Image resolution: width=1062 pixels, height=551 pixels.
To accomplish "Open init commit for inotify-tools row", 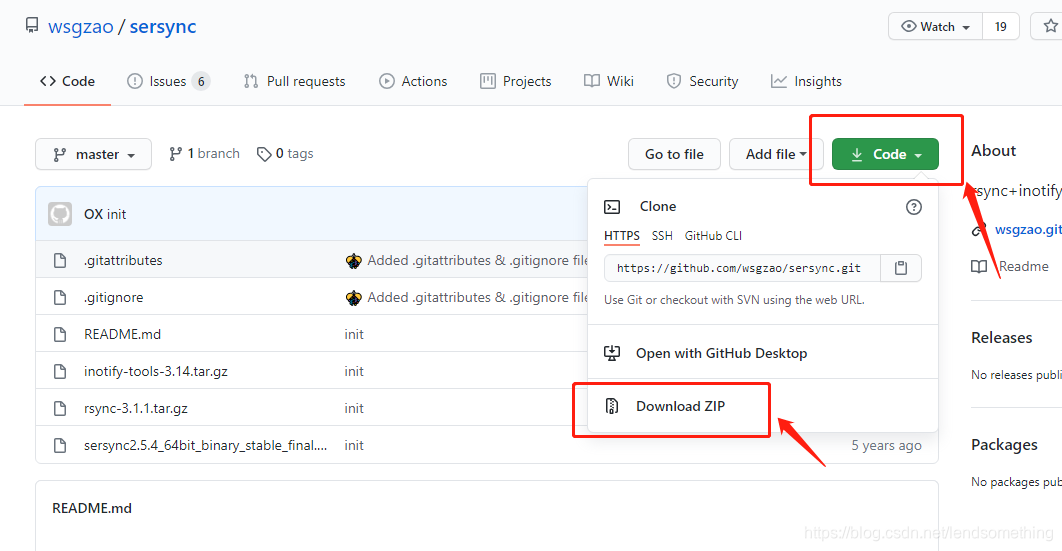I will point(354,371).
